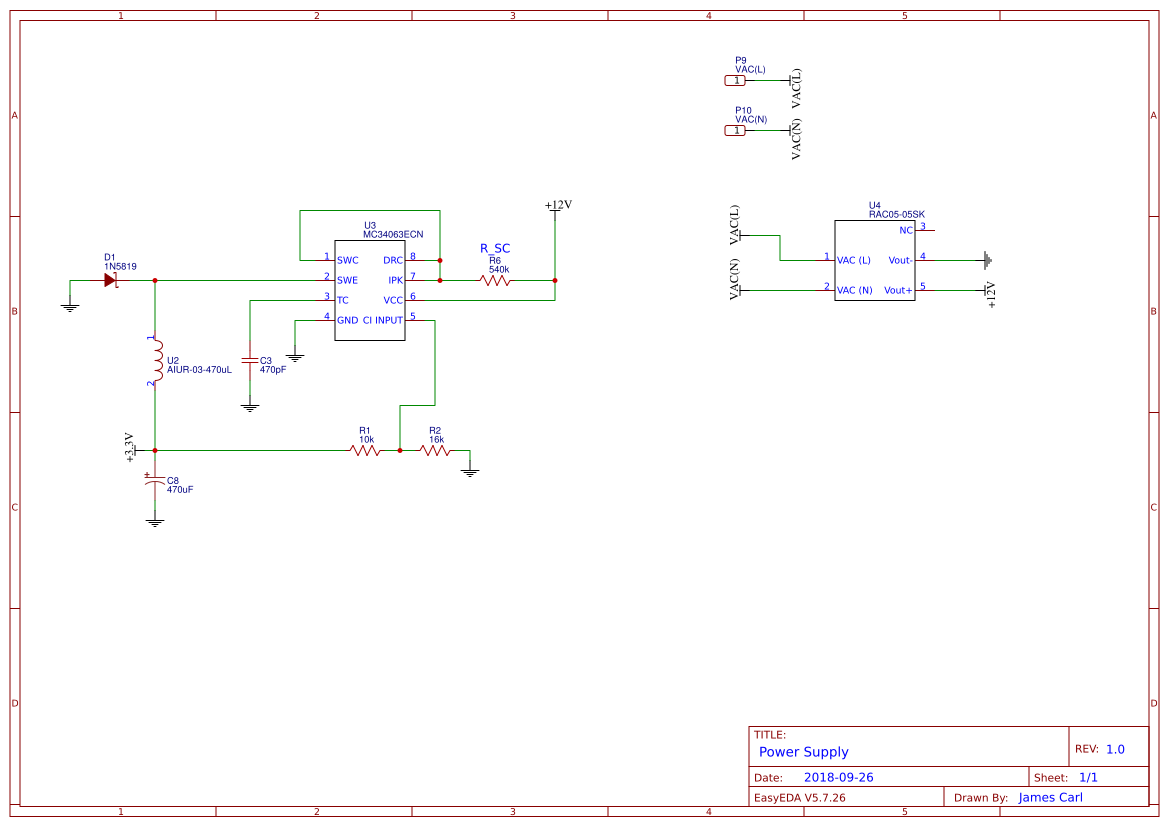Select the R2 16k resistor symbol
The height and width of the screenshot is (827, 1169).
[x=435, y=451]
